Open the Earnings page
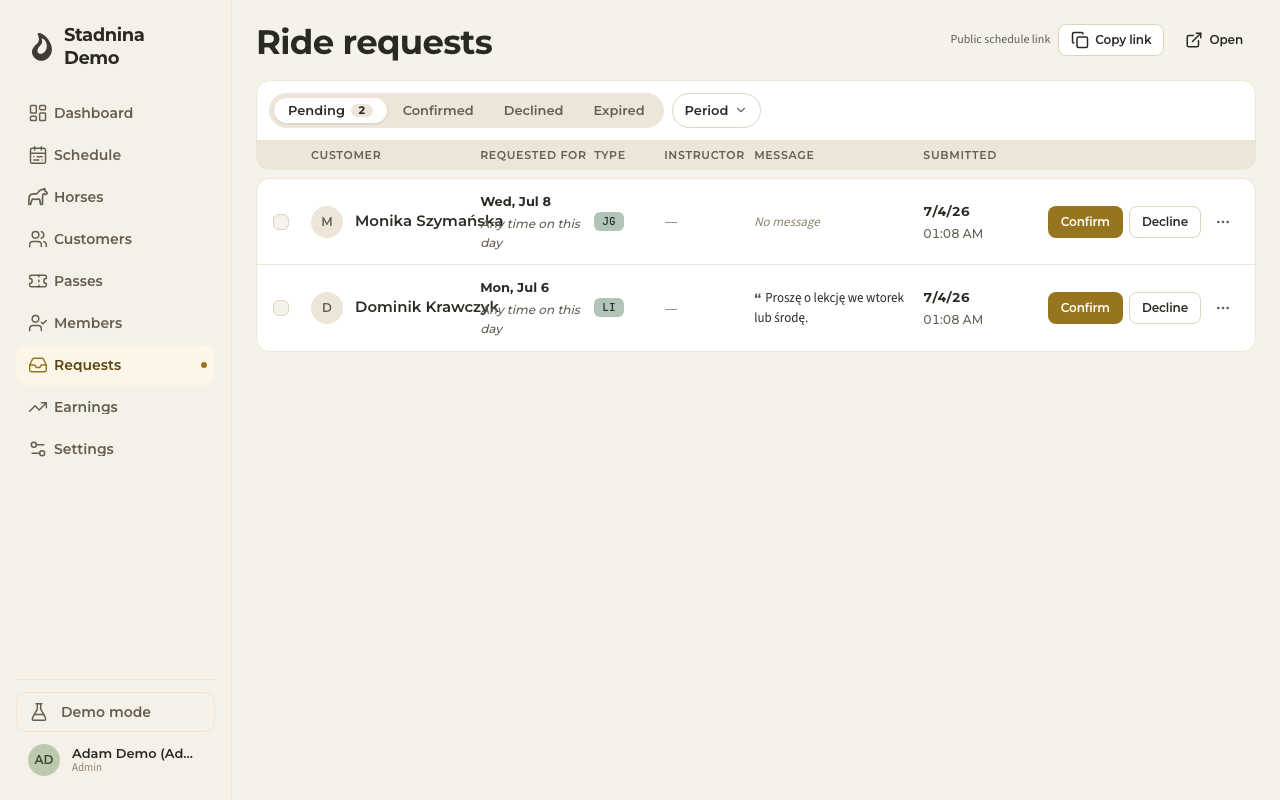This screenshot has height=800, width=1280. (115, 407)
